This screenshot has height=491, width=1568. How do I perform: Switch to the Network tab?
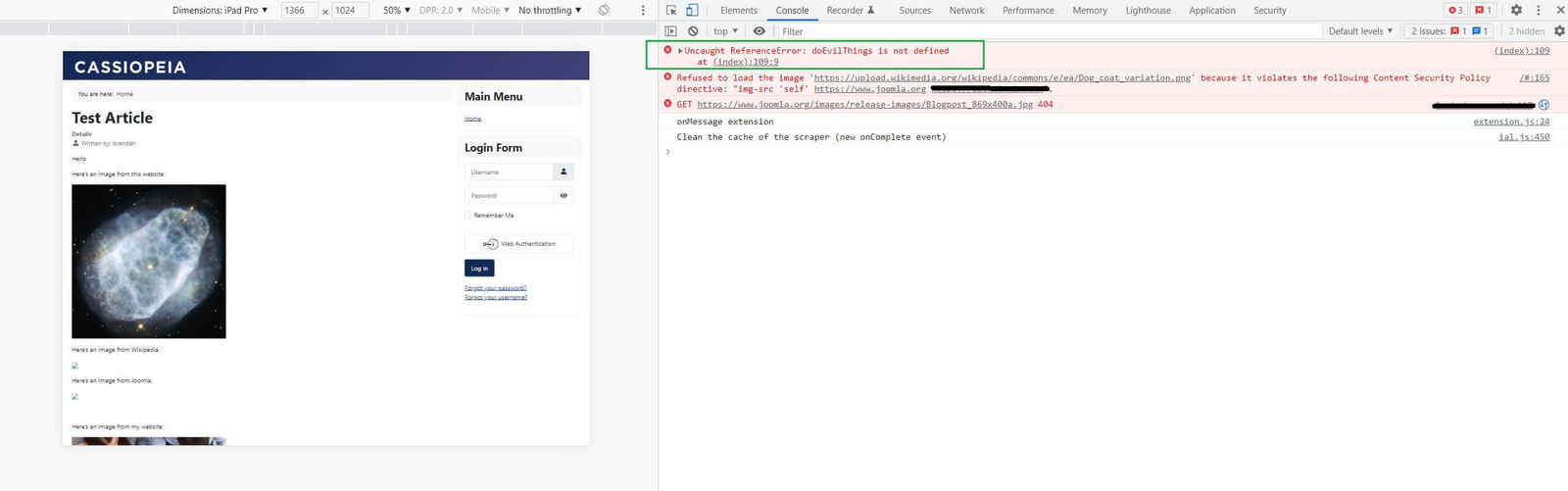[x=966, y=10]
